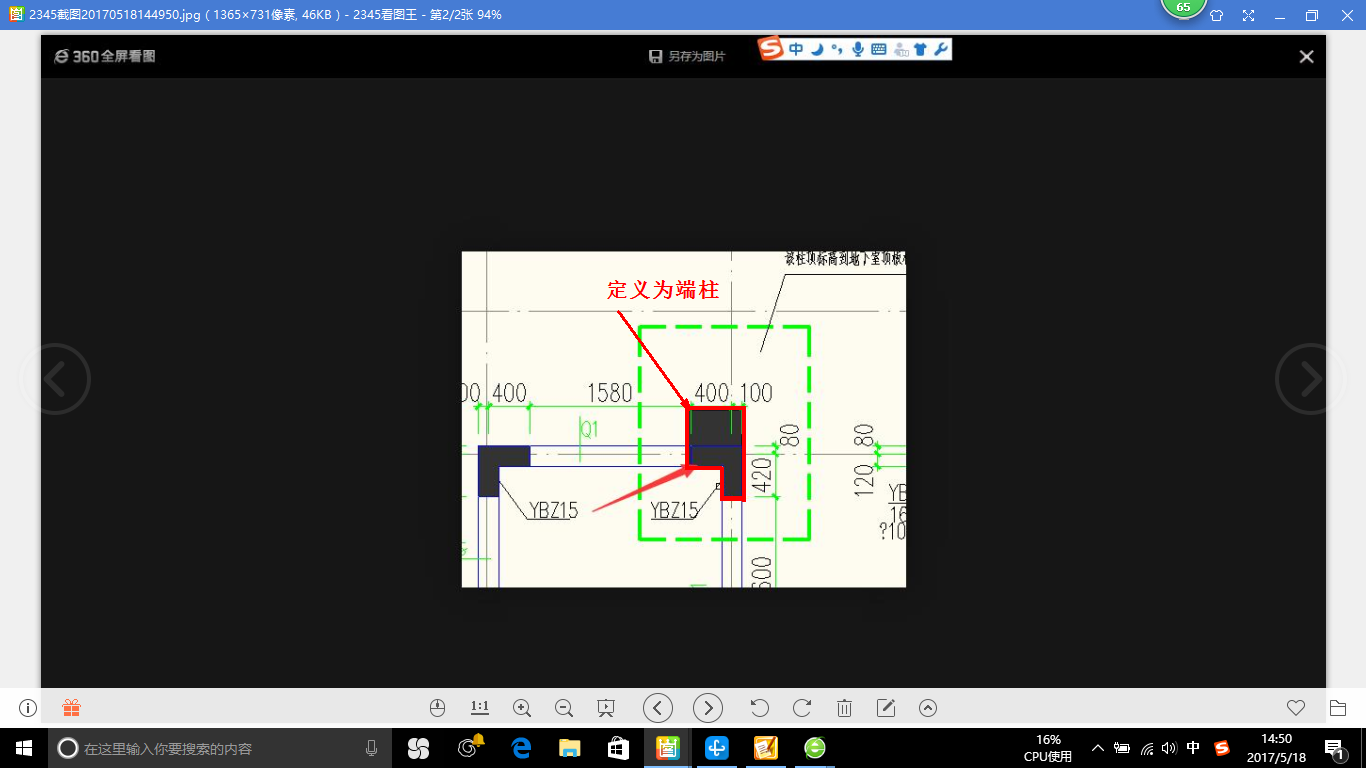The height and width of the screenshot is (768, 1366).
Task: Click the large right arrow overlay
Action: 1311,379
